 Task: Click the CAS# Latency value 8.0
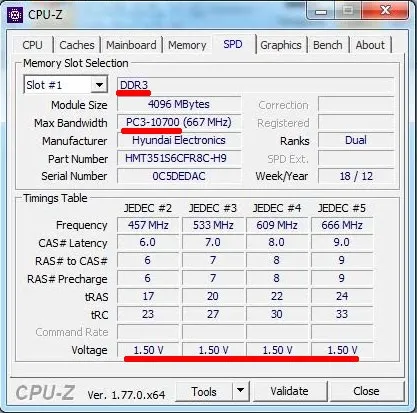coord(277,242)
